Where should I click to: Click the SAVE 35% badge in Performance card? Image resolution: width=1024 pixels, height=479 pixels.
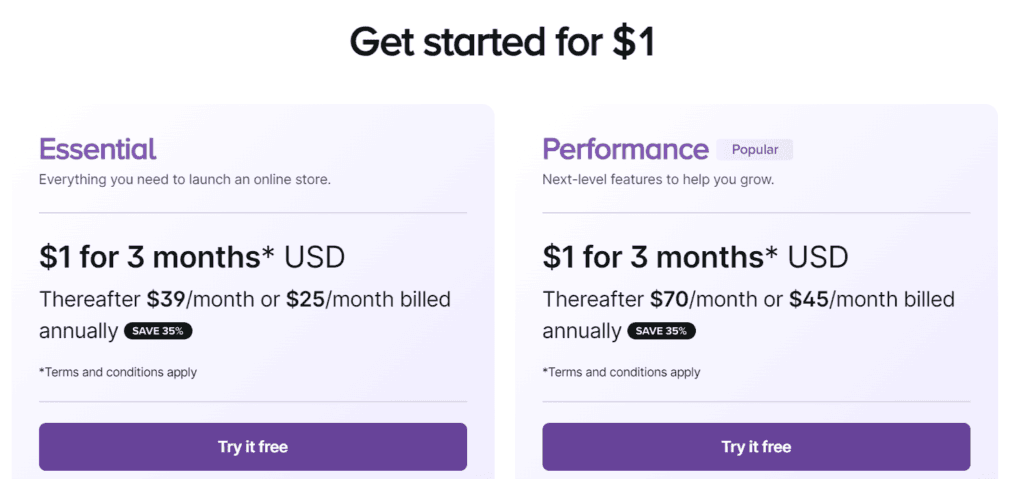tap(662, 330)
